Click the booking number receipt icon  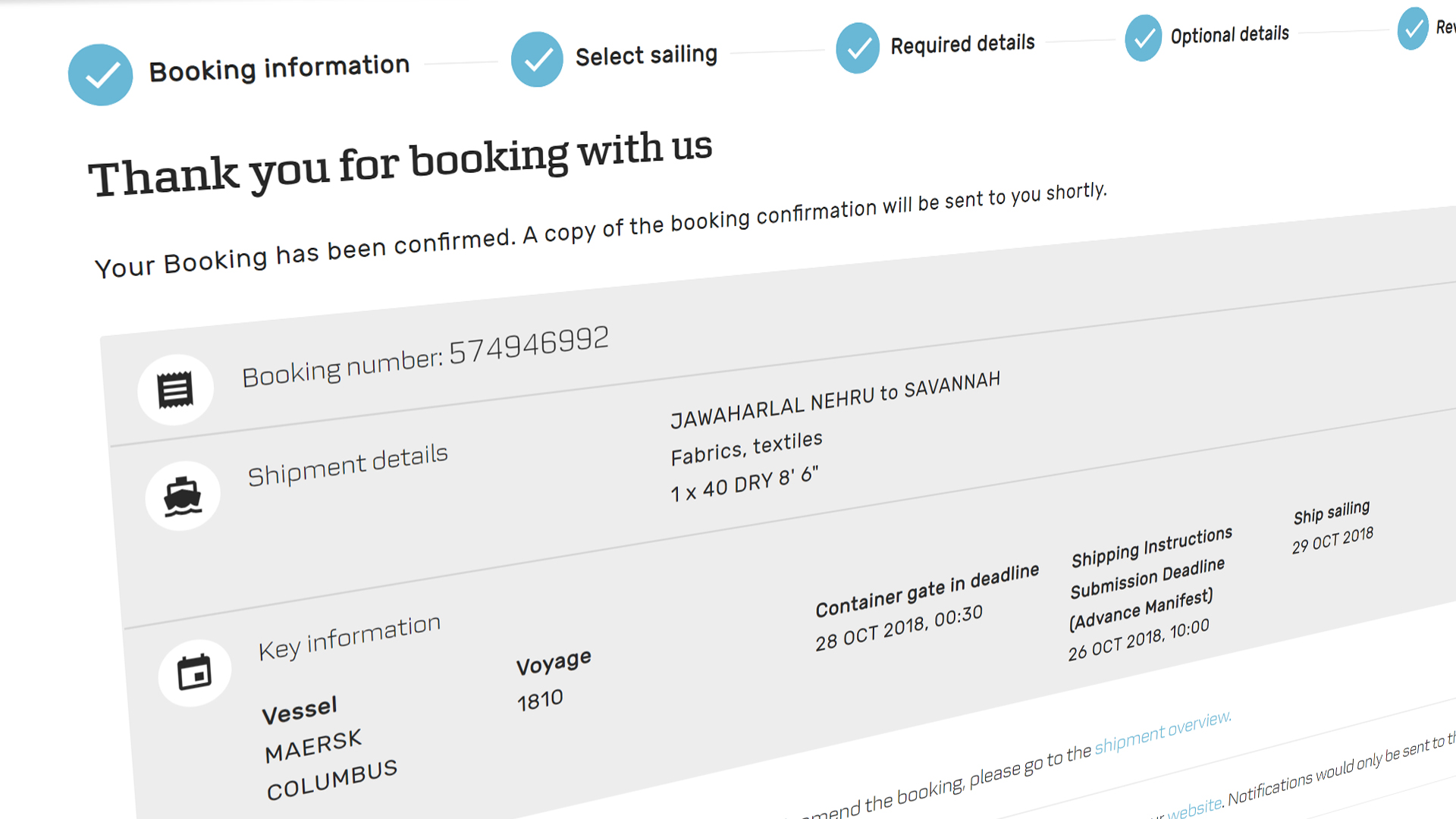pos(175,390)
